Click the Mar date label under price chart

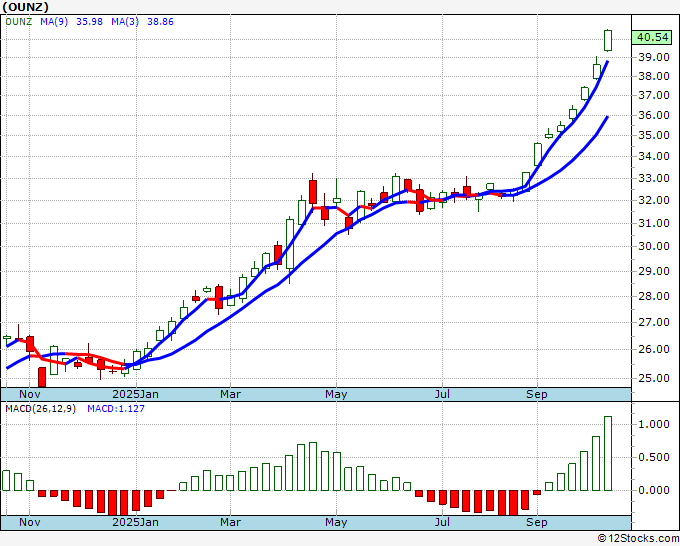tap(230, 394)
